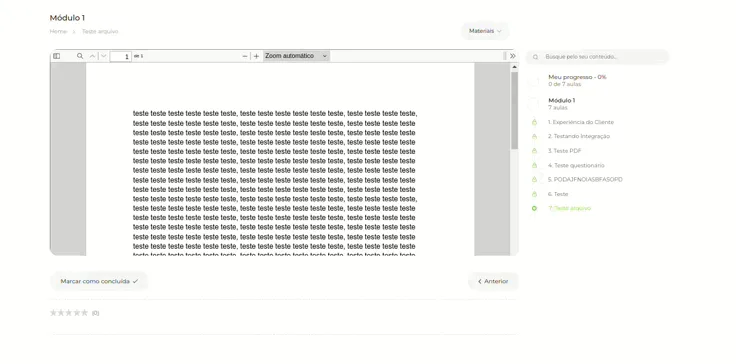Click the Home breadcrumb link
Viewport: 736px width, 364px height.
click(x=58, y=31)
